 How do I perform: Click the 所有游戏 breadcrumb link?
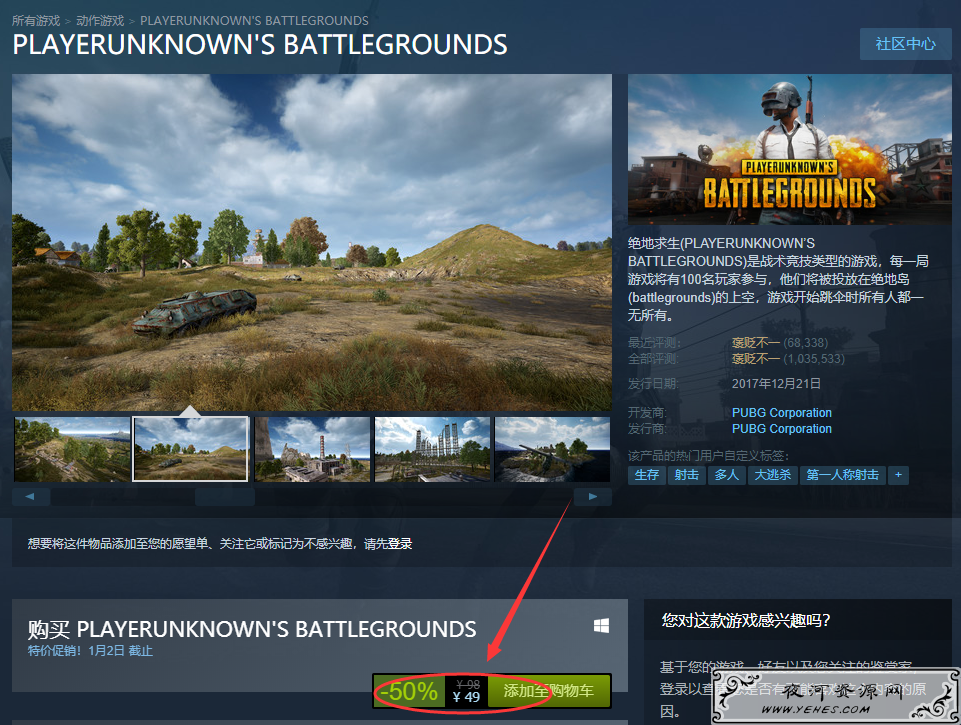coord(36,21)
